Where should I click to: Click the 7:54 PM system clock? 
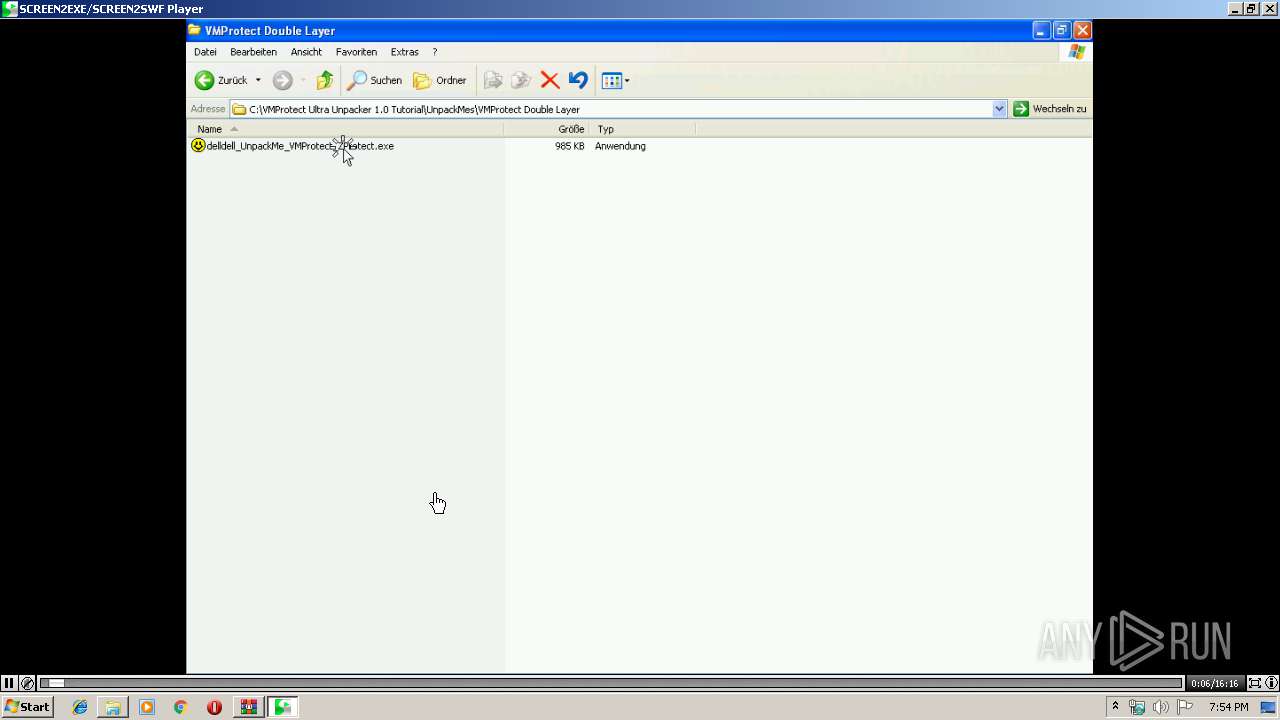point(1228,707)
